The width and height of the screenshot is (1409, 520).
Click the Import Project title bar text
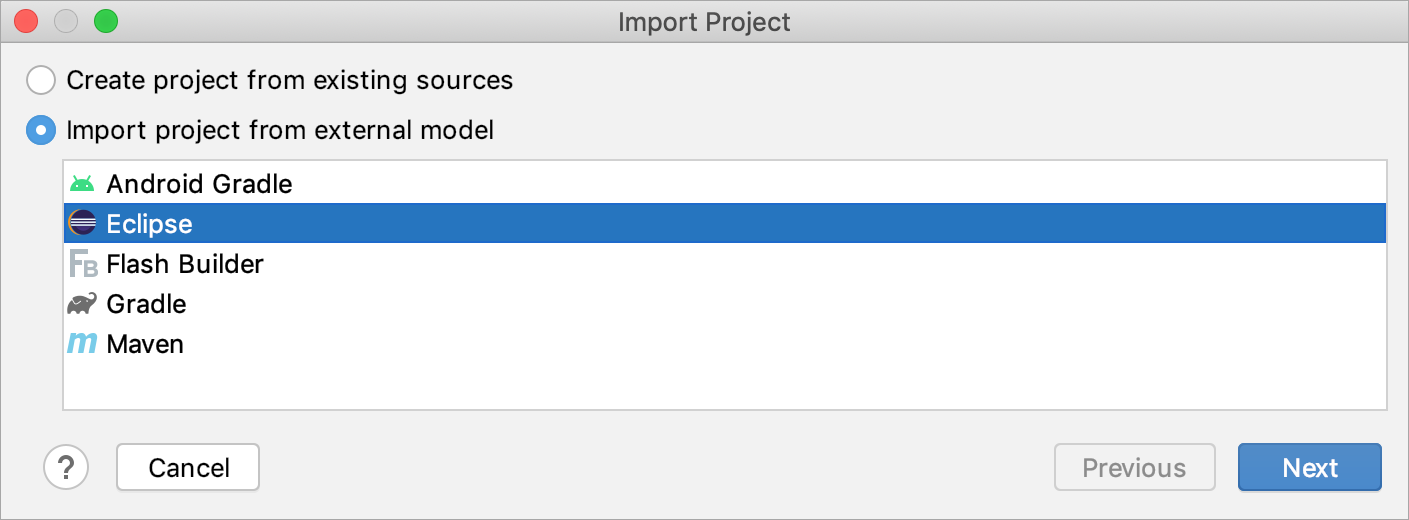704,22
